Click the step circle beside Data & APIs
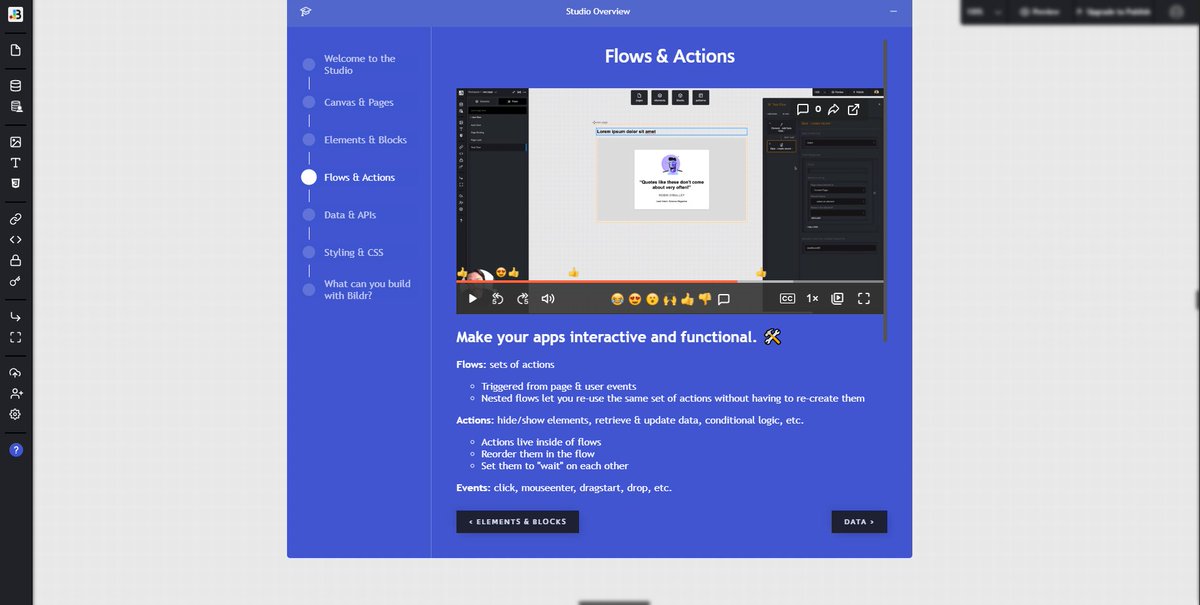Image resolution: width=1200 pixels, height=605 pixels. tap(309, 215)
